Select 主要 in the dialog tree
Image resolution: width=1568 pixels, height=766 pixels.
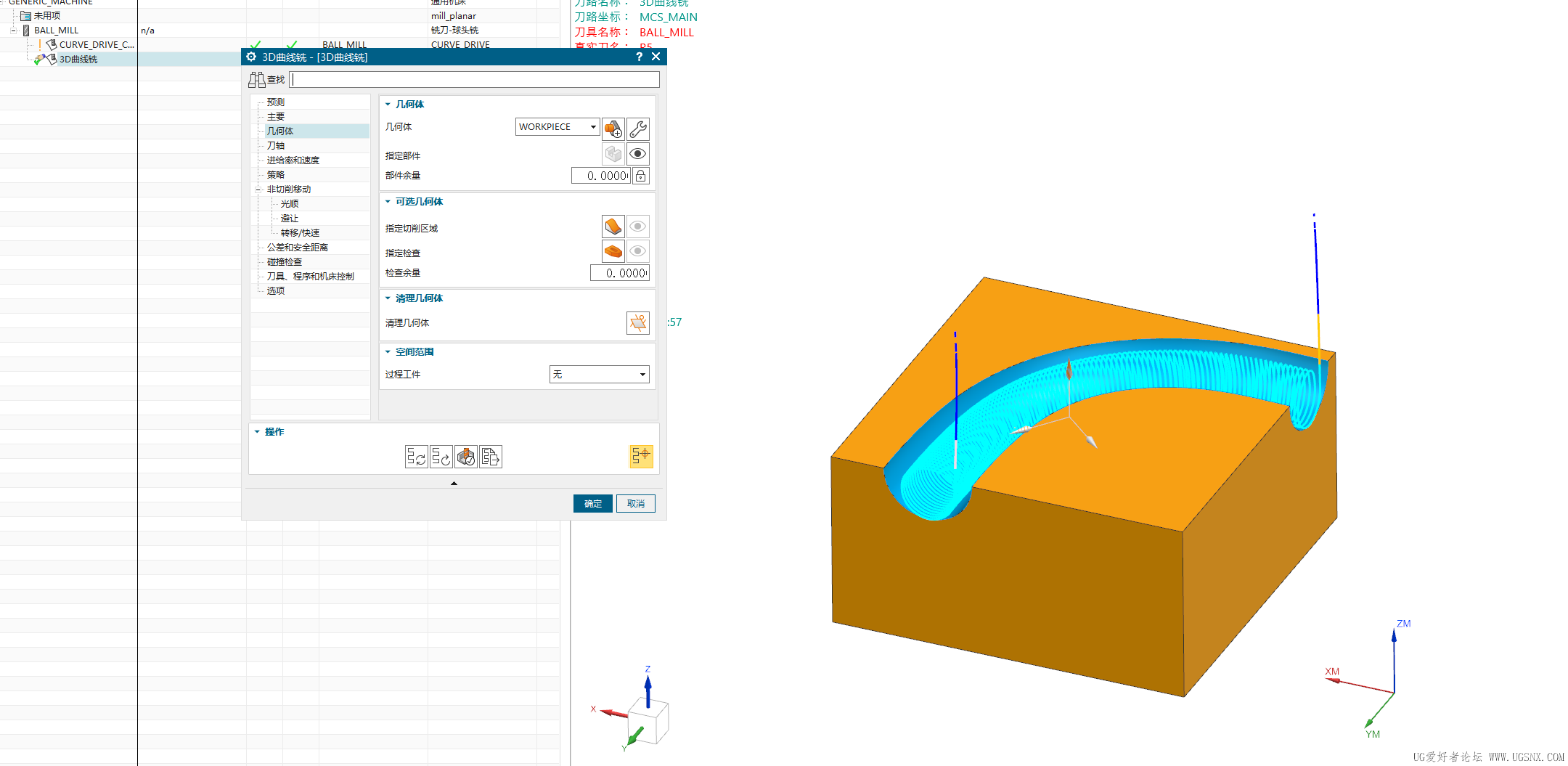[x=276, y=117]
